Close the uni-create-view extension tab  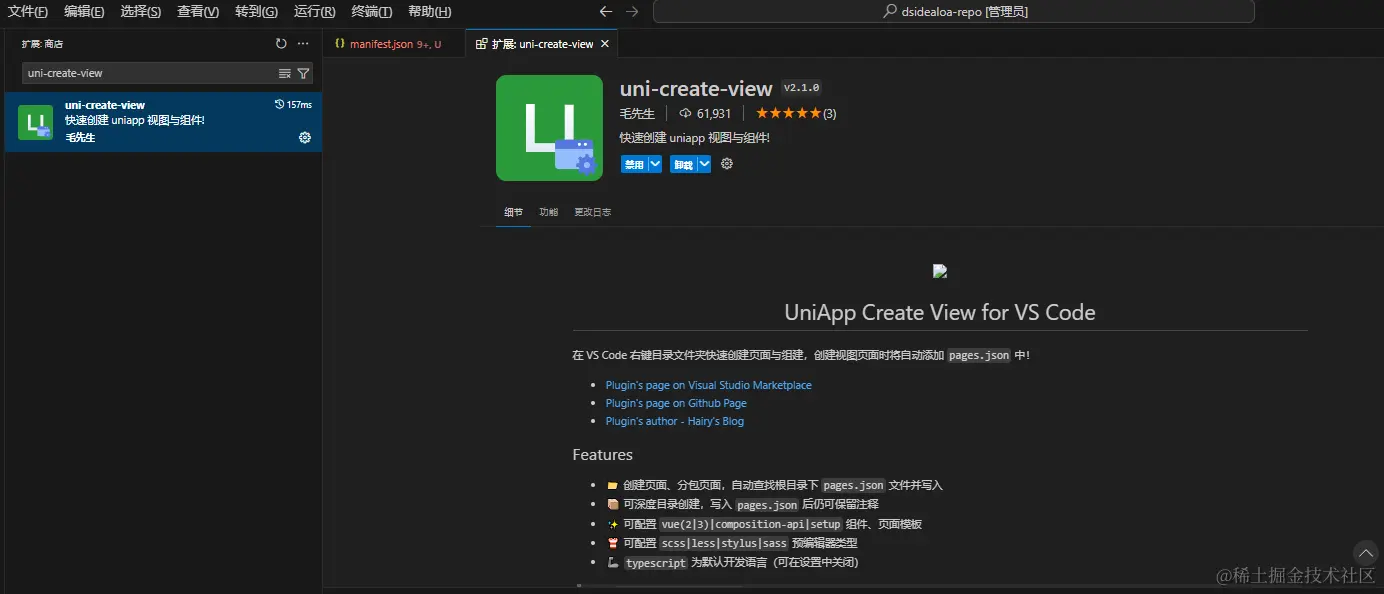(604, 44)
